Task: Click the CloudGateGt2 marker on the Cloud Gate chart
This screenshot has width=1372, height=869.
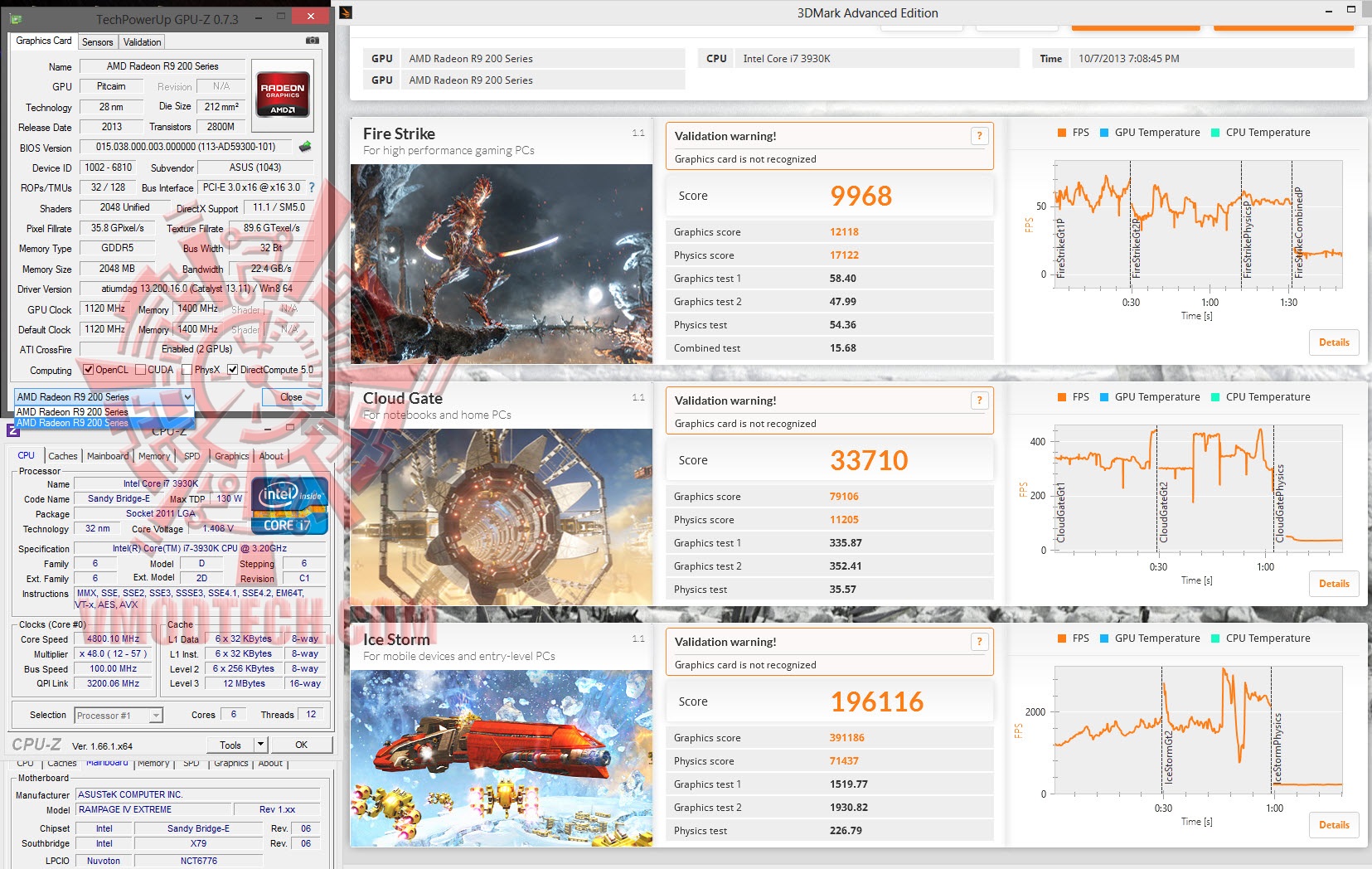Action: tap(1163, 512)
